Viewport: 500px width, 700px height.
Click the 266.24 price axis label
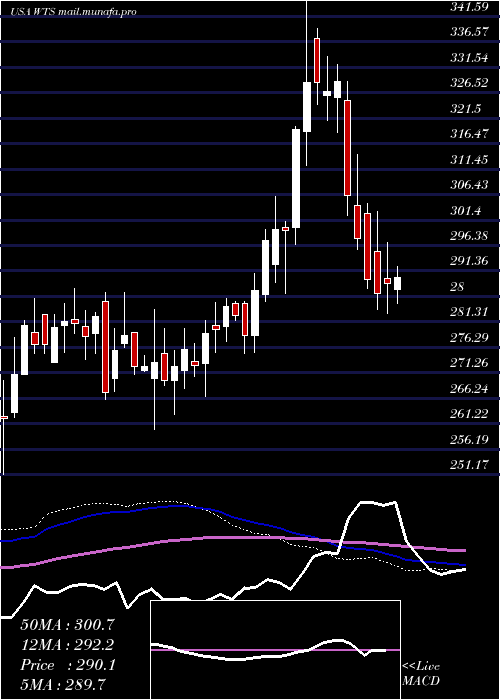tap(467, 388)
